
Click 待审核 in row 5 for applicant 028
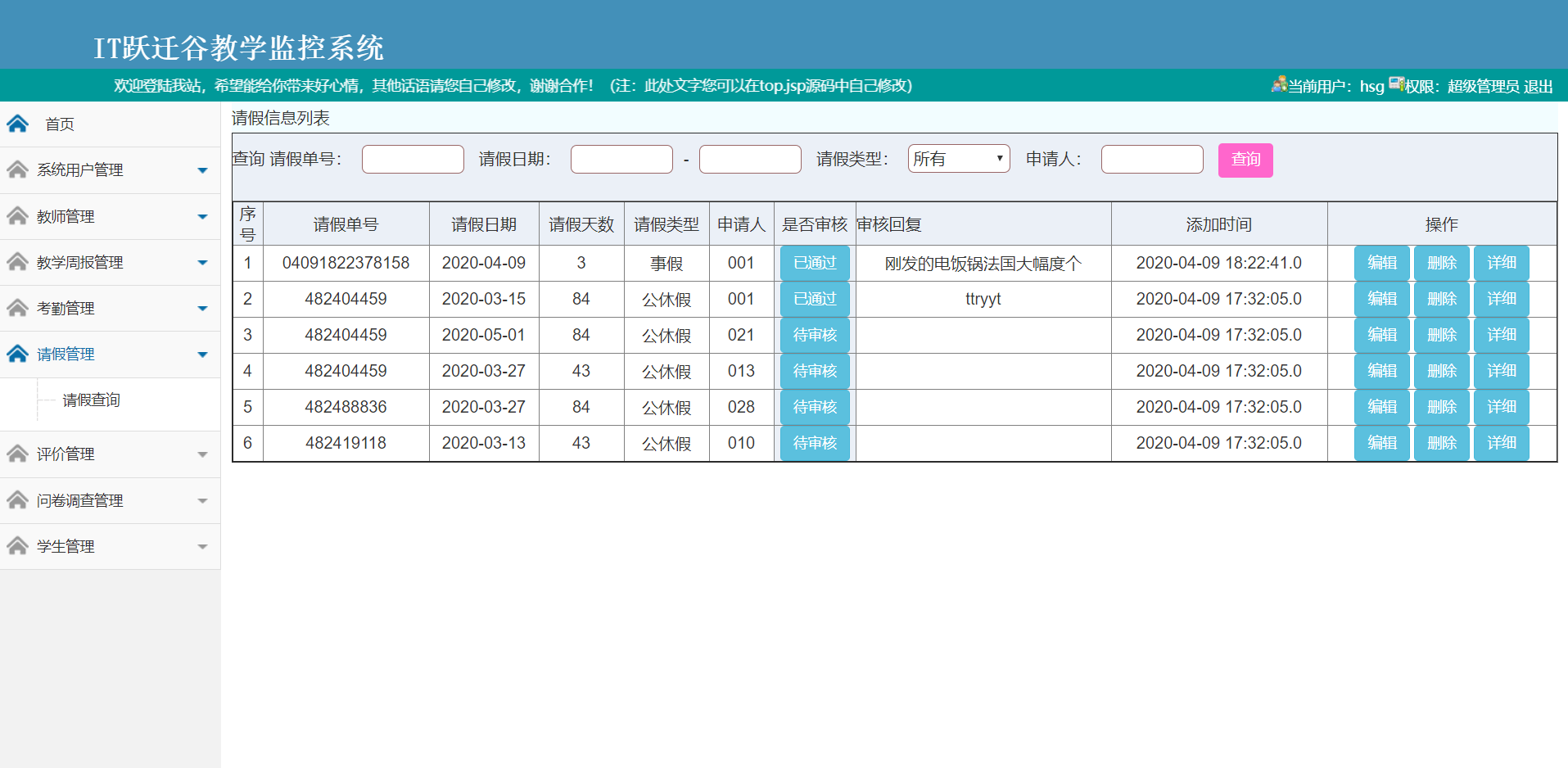[815, 407]
